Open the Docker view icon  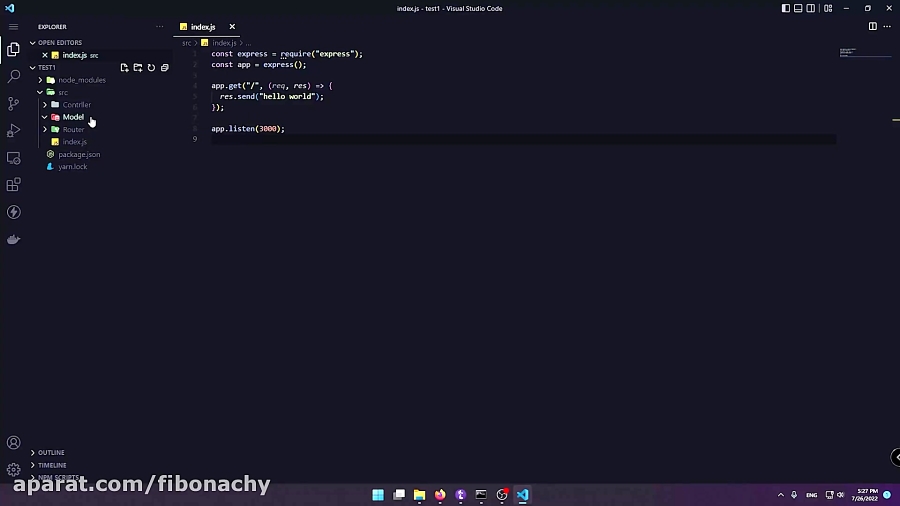click(14, 239)
